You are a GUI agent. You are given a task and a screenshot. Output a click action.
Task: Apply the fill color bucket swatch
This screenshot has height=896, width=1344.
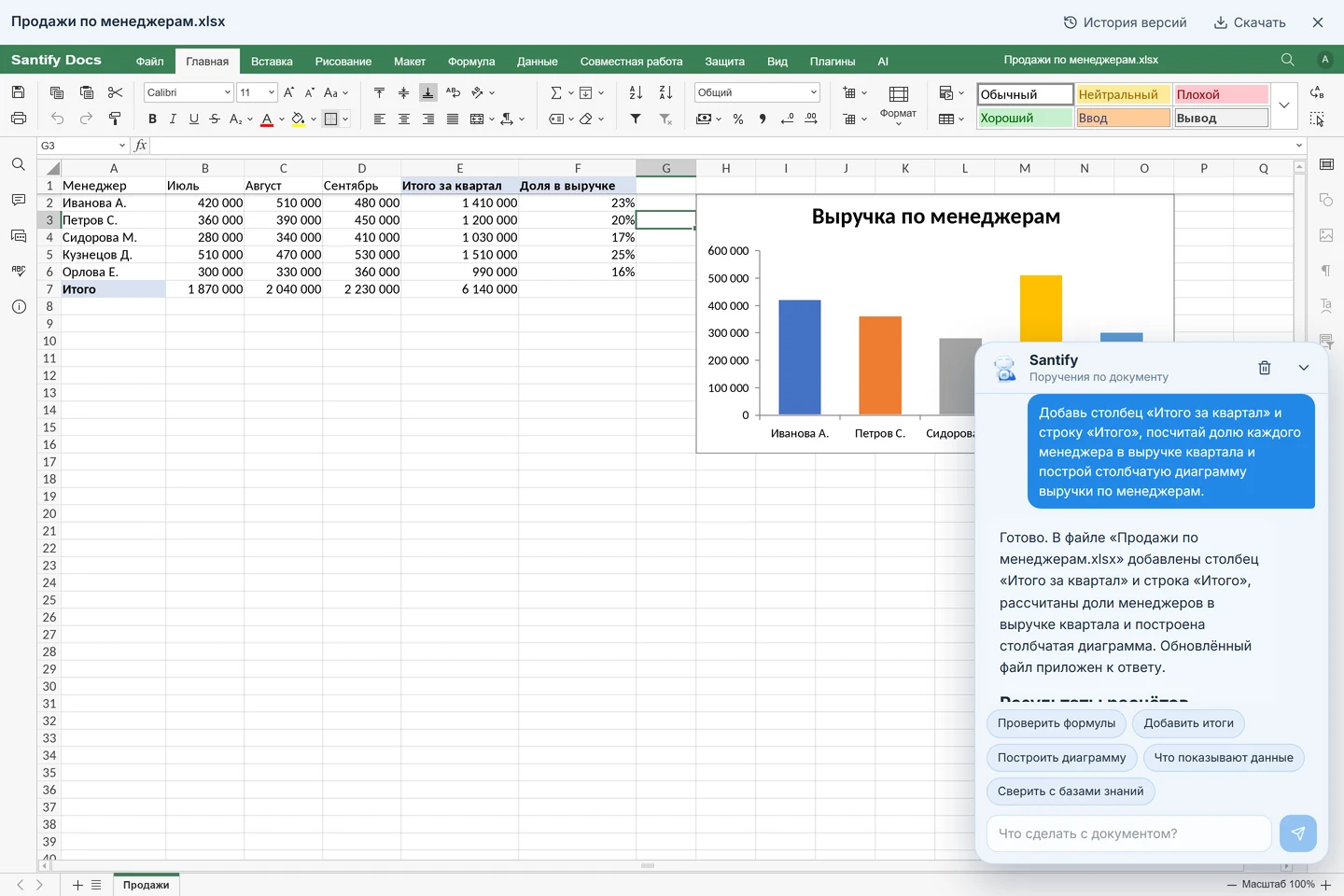pos(299,119)
